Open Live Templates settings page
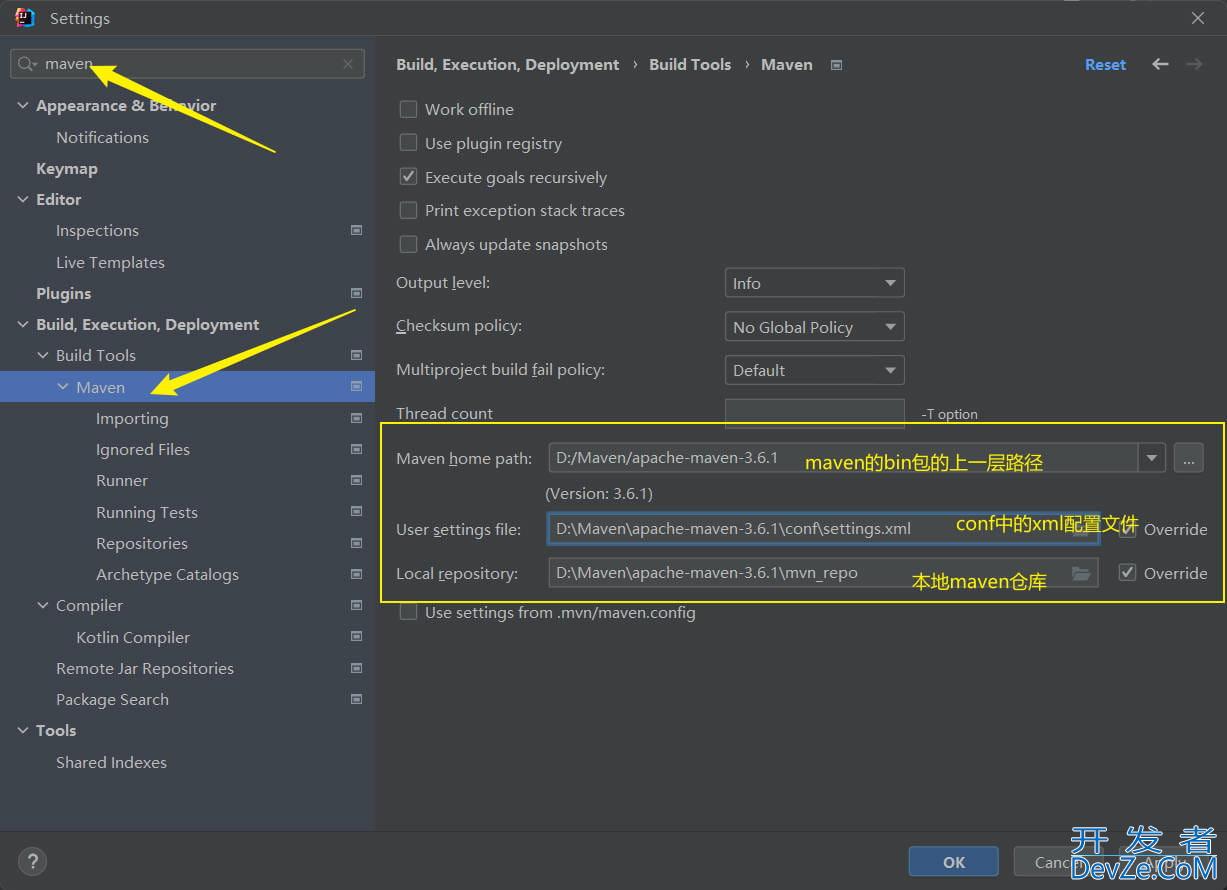Image resolution: width=1227 pixels, height=890 pixels. click(x=110, y=262)
